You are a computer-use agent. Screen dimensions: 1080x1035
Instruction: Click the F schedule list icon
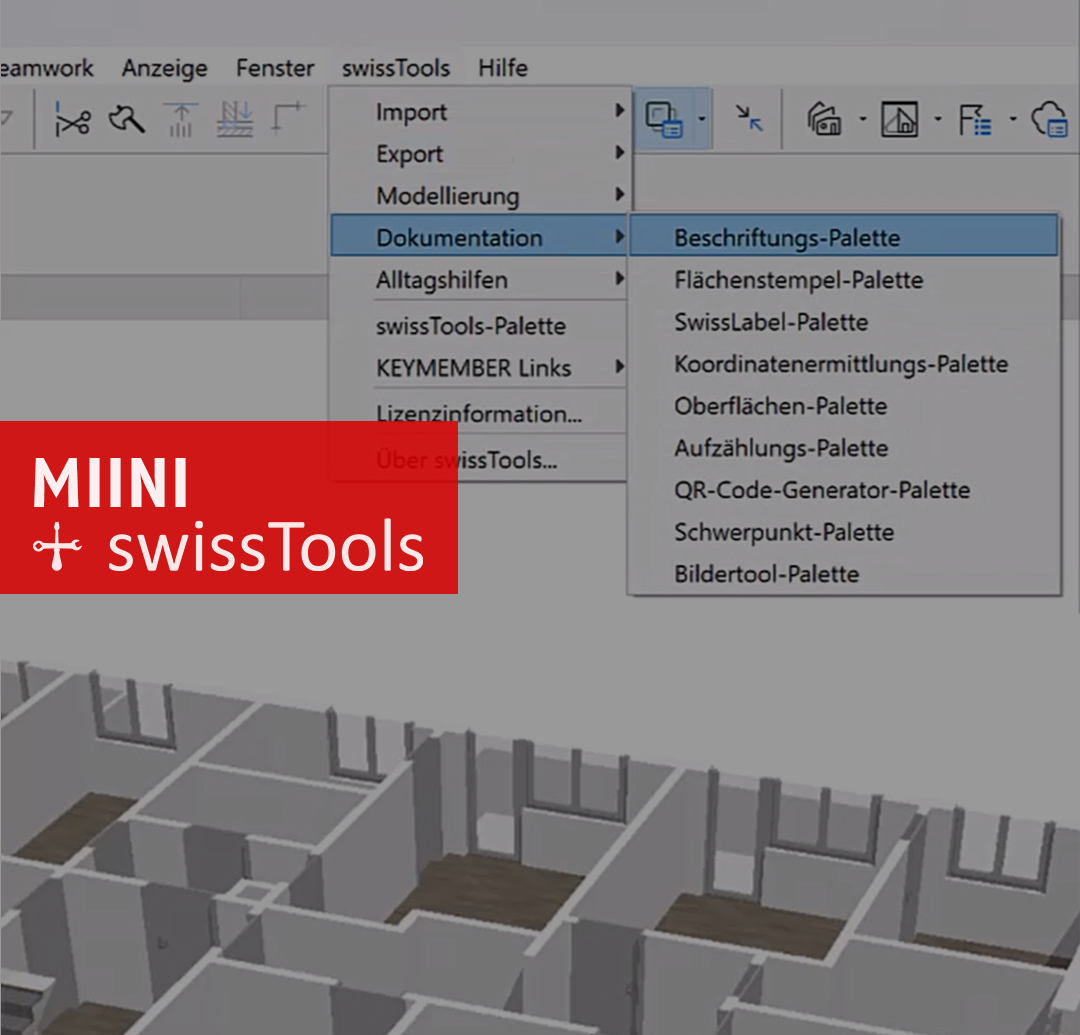coord(975,119)
